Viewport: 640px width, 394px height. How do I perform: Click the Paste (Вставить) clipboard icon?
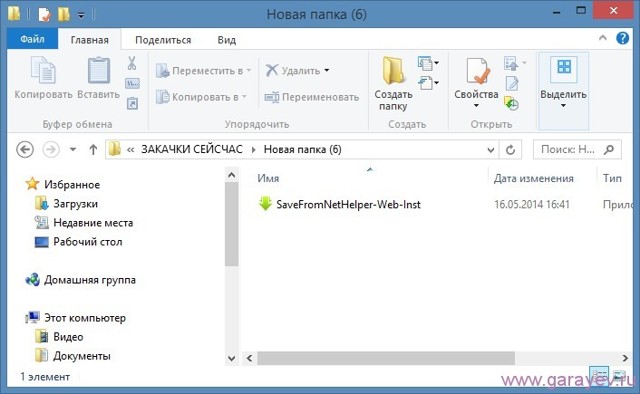pos(99,70)
